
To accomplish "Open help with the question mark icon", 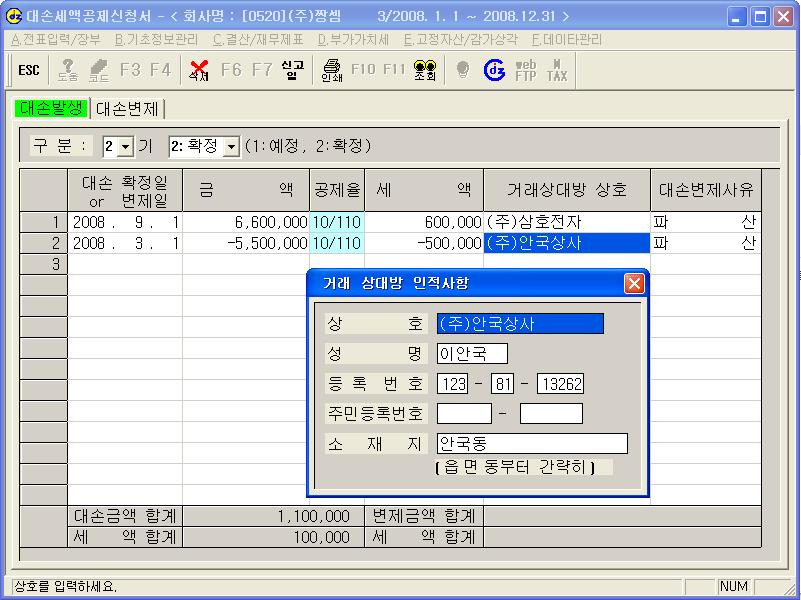I will (67, 70).
